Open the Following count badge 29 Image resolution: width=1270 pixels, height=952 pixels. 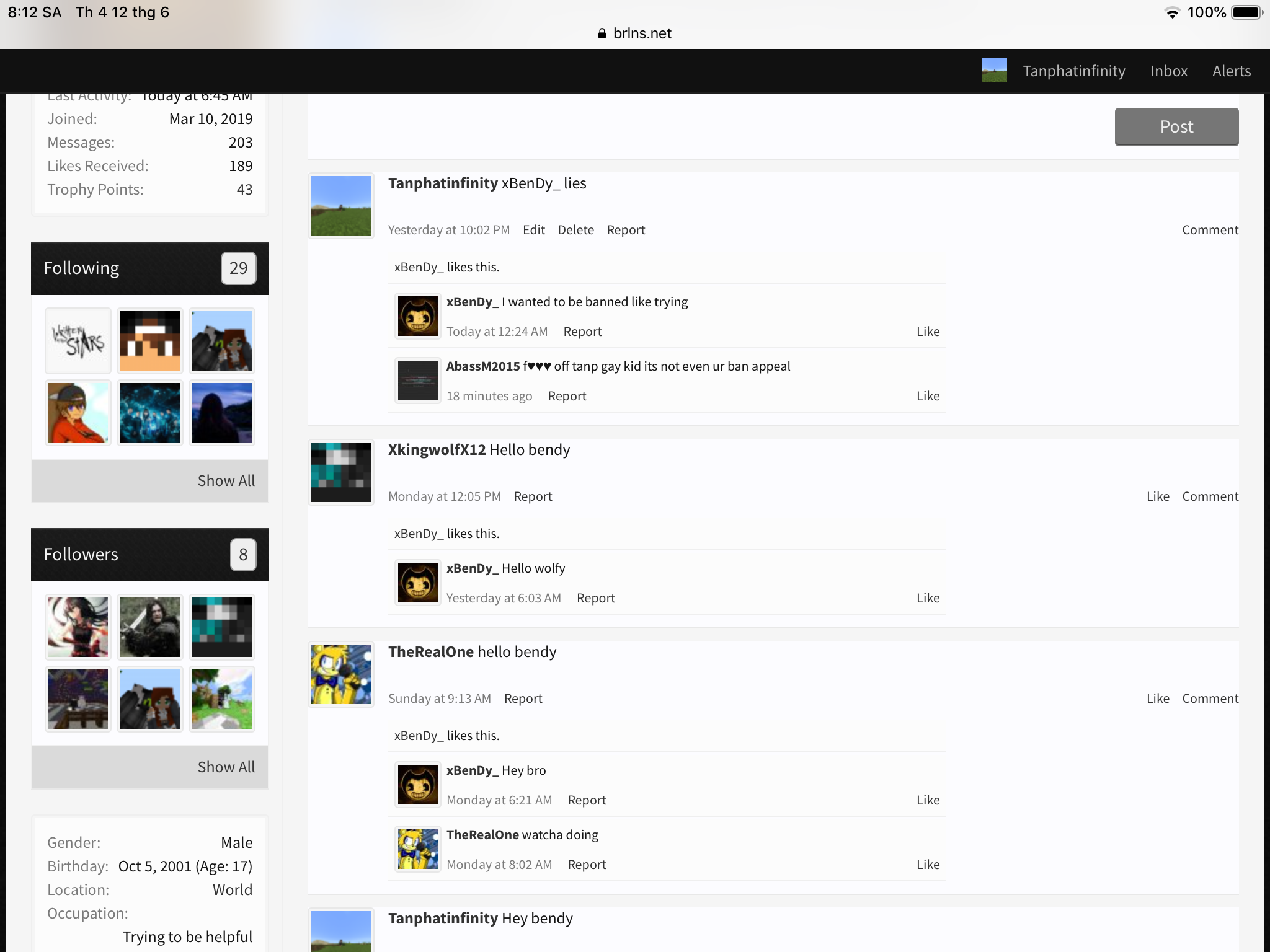pyautogui.click(x=239, y=268)
